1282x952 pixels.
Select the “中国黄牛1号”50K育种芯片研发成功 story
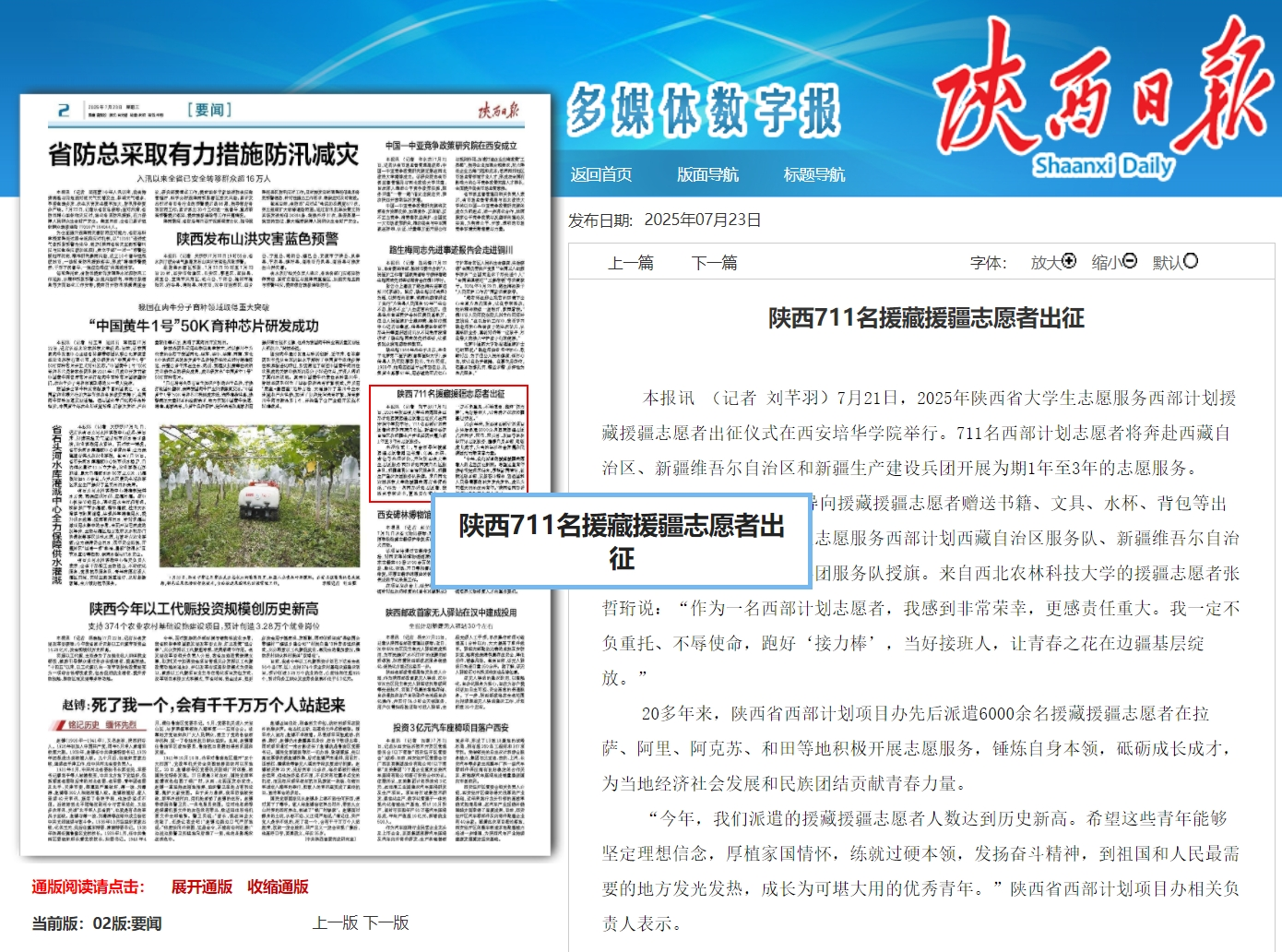click(204, 326)
